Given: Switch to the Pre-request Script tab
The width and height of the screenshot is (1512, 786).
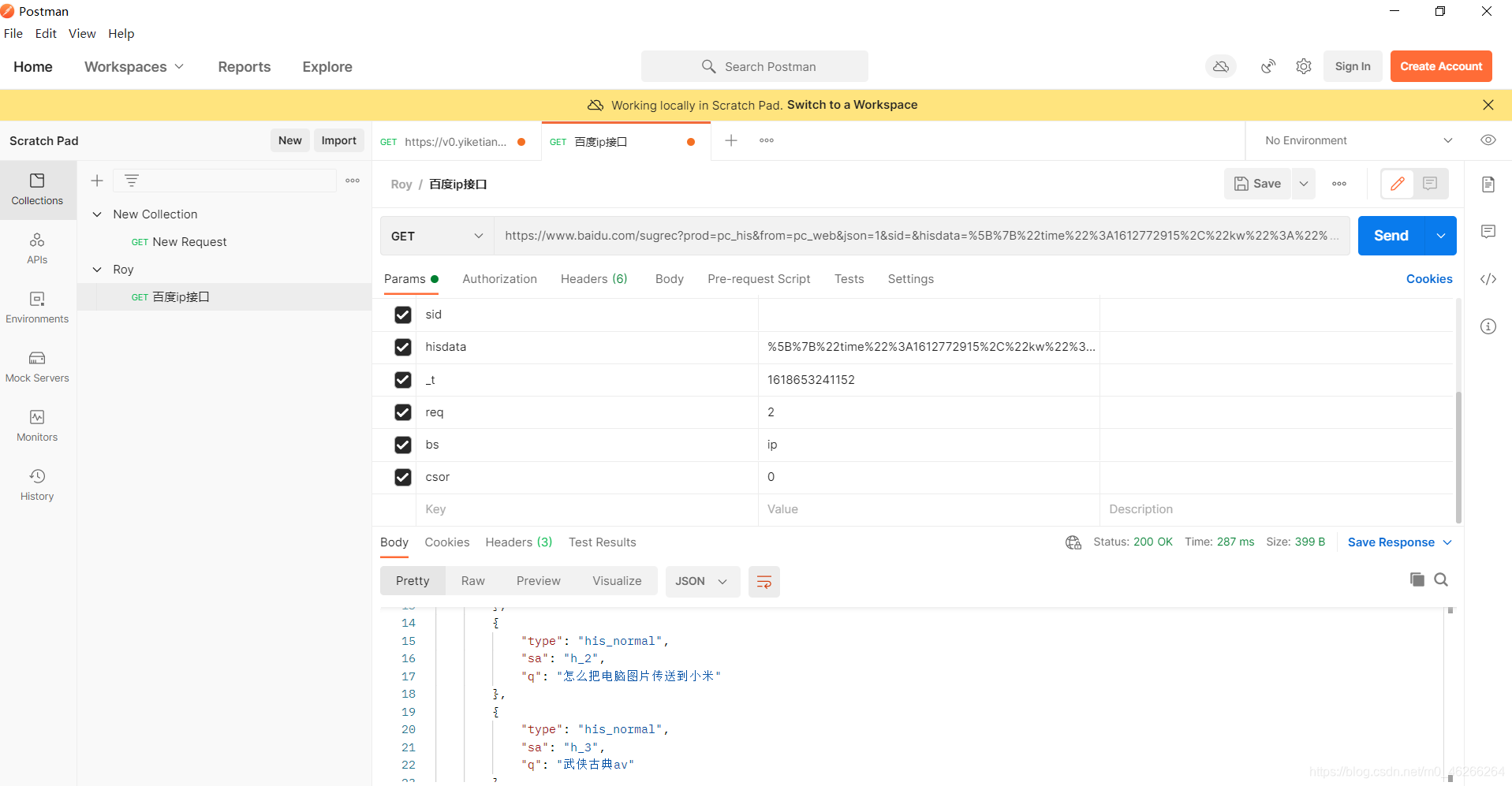Looking at the screenshot, I should pos(759,279).
